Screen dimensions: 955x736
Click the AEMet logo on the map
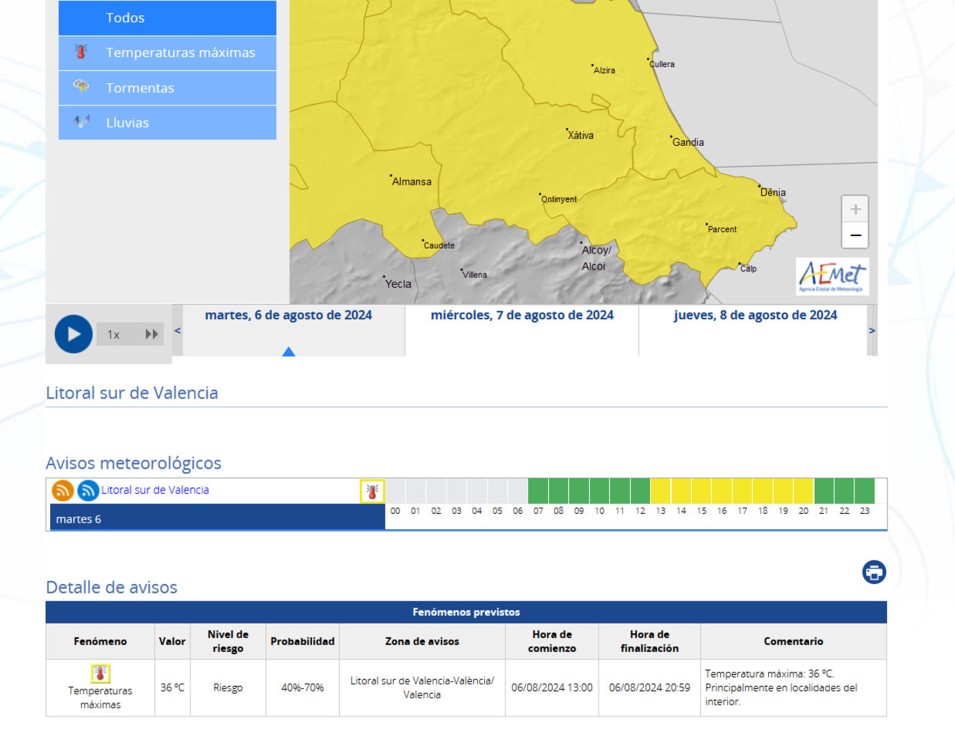pyautogui.click(x=832, y=277)
